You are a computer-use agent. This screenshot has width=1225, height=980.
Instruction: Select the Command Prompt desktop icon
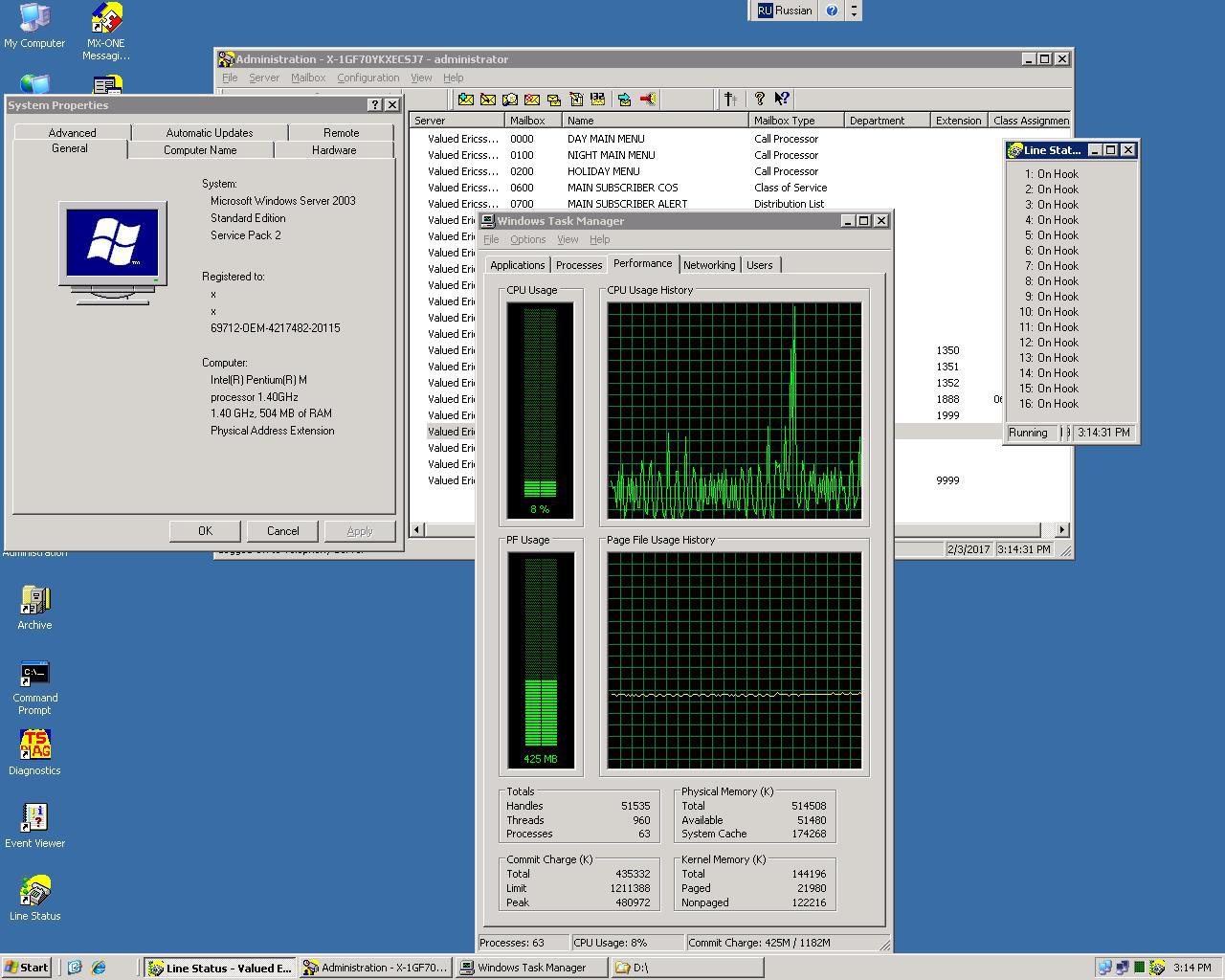(x=34, y=687)
